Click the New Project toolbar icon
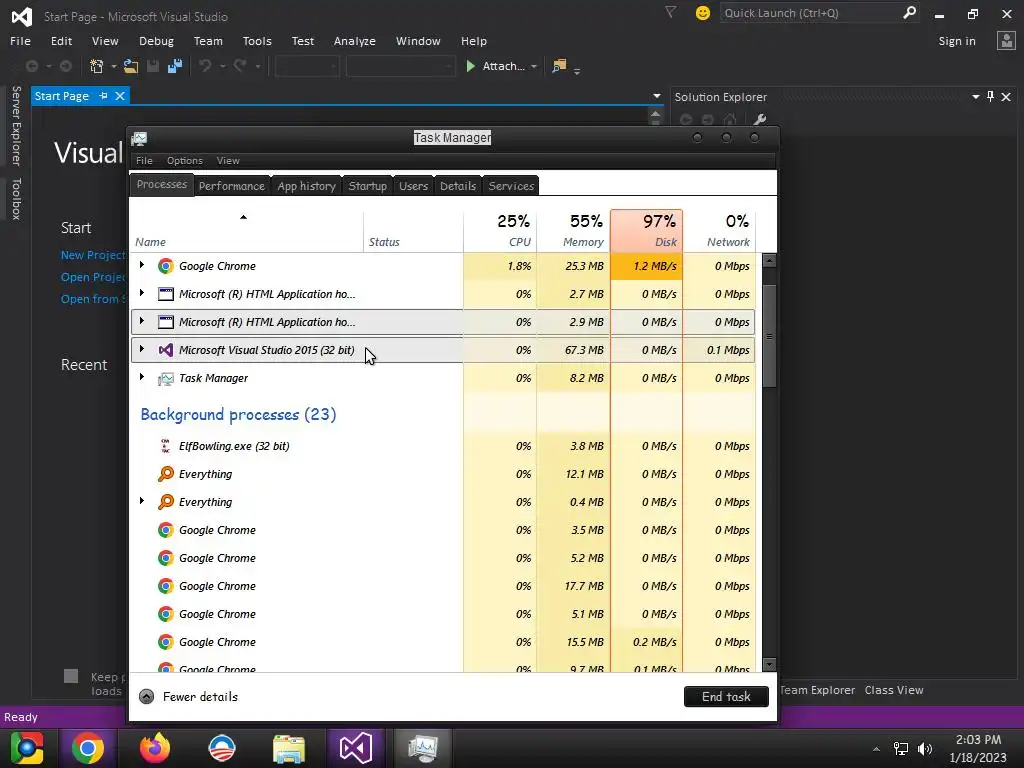The height and width of the screenshot is (768, 1024). click(96, 66)
